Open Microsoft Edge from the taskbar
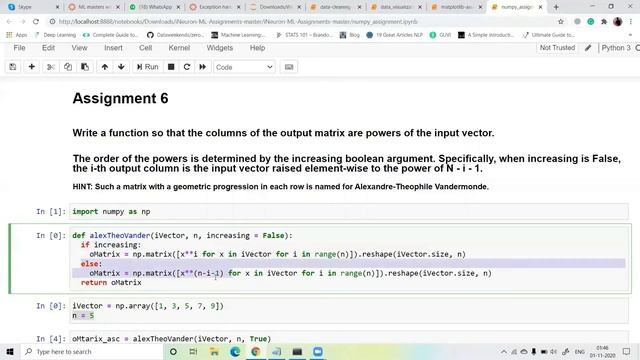 click(235, 351)
